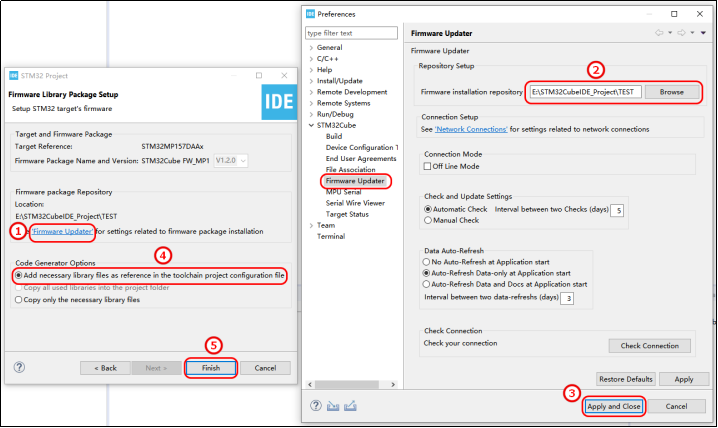
Task: Click forward navigation arrow in Preferences header
Action: tap(681, 33)
